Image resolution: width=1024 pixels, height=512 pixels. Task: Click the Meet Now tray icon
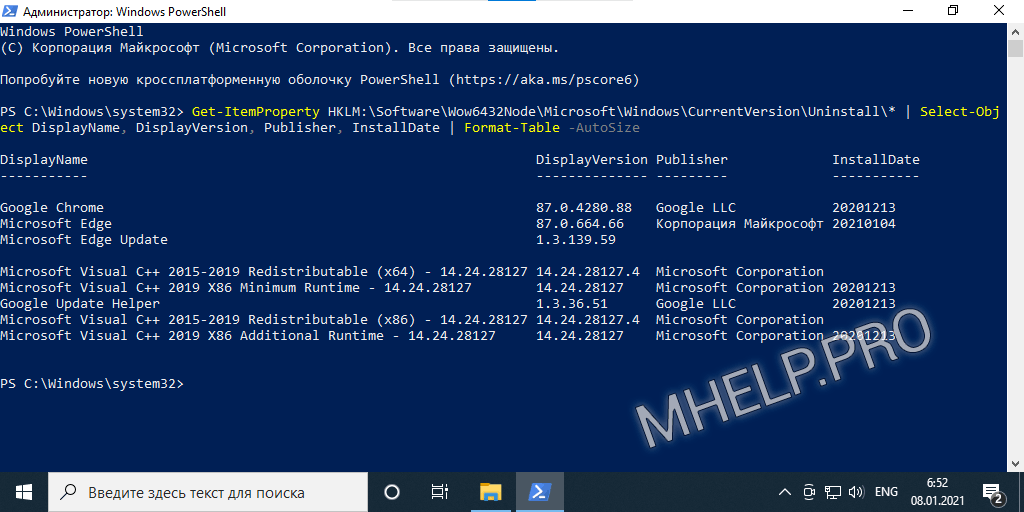[810, 492]
